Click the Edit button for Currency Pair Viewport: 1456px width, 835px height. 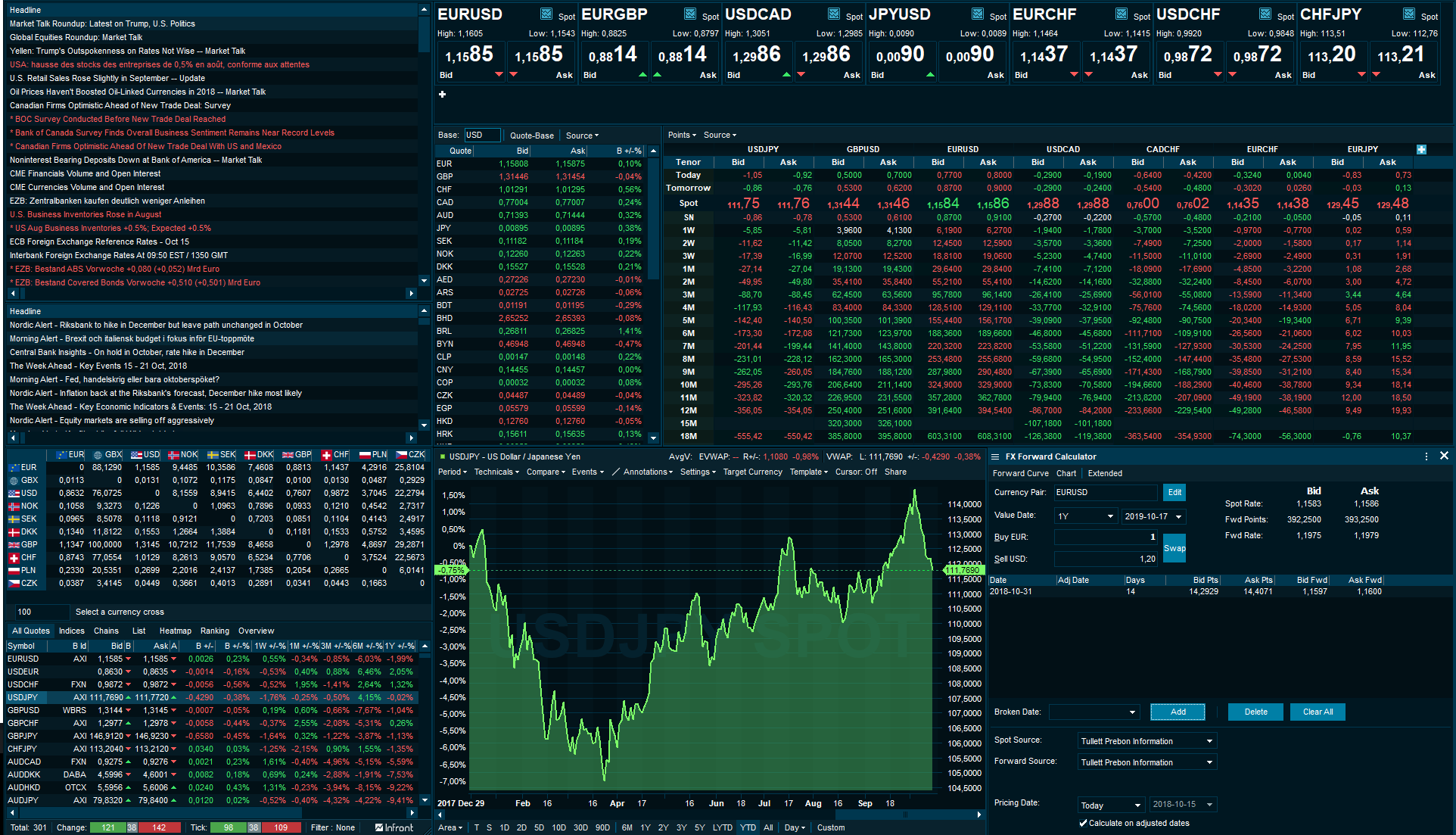[1174, 492]
